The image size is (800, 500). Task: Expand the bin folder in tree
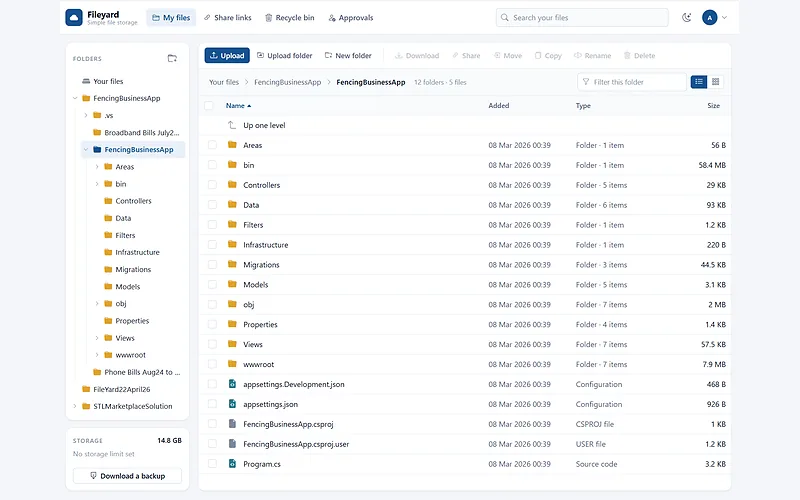point(97,184)
